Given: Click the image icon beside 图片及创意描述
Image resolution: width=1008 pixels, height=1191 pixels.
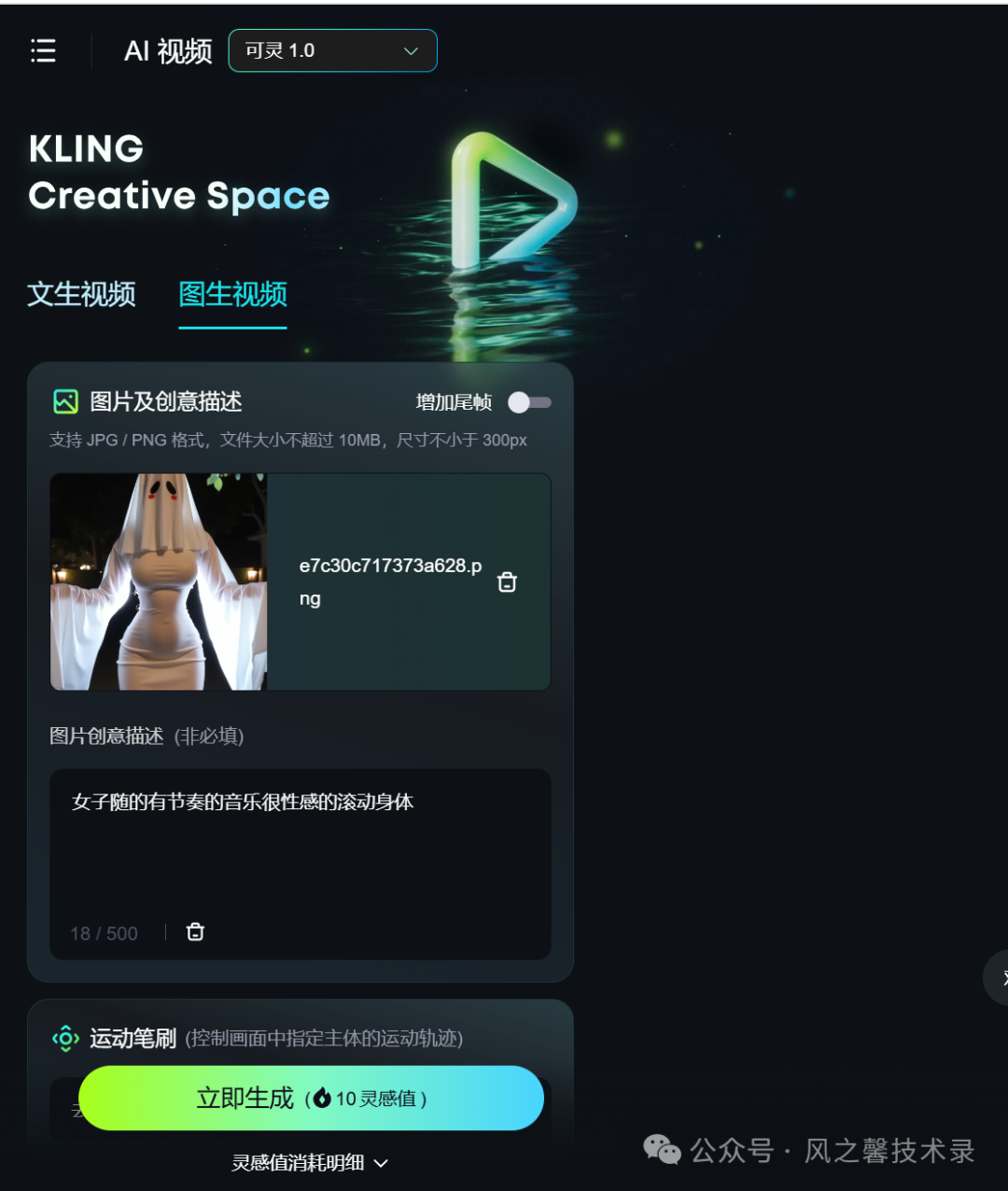Looking at the screenshot, I should coord(65,401).
